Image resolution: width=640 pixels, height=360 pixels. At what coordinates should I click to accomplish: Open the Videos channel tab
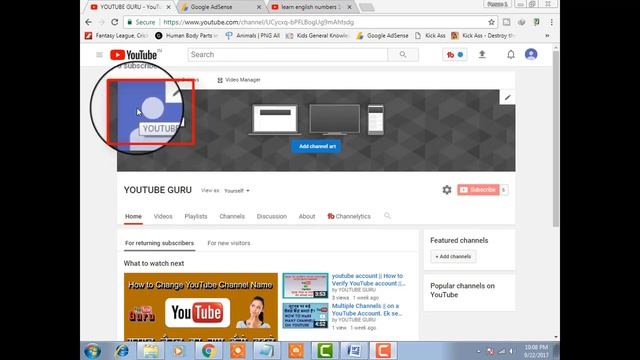pyautogui.click(x=163, y=216)
